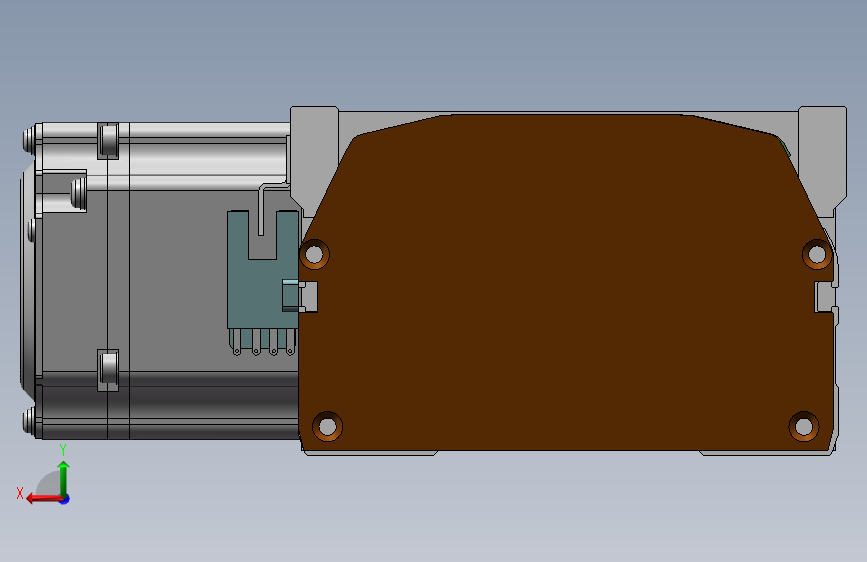Viewport: 867px width, 562px height.
Task: Select the top-right gray mounting bracket
Action: coord(822,160)
